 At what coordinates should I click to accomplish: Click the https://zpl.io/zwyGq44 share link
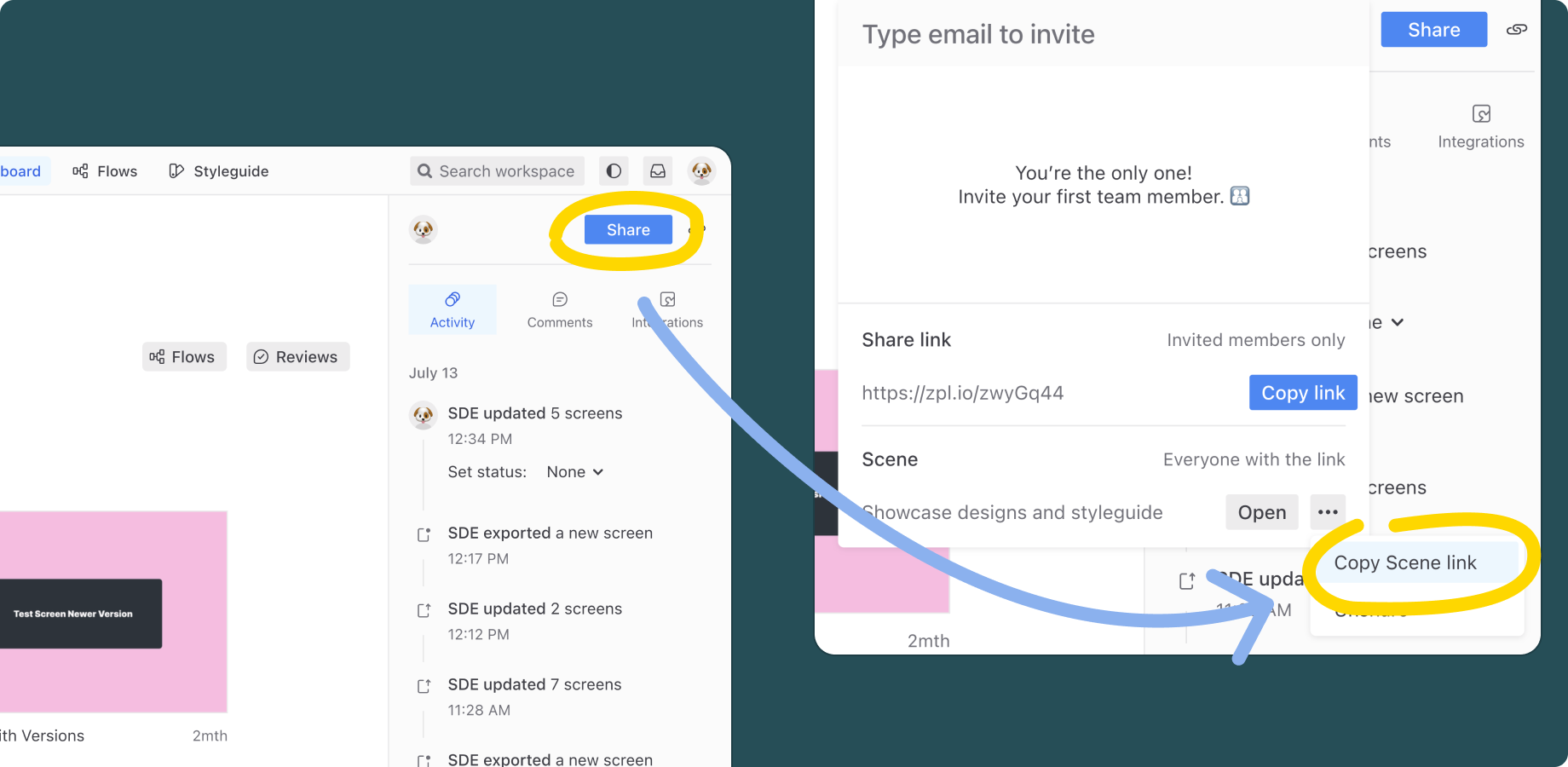(963, 393)
